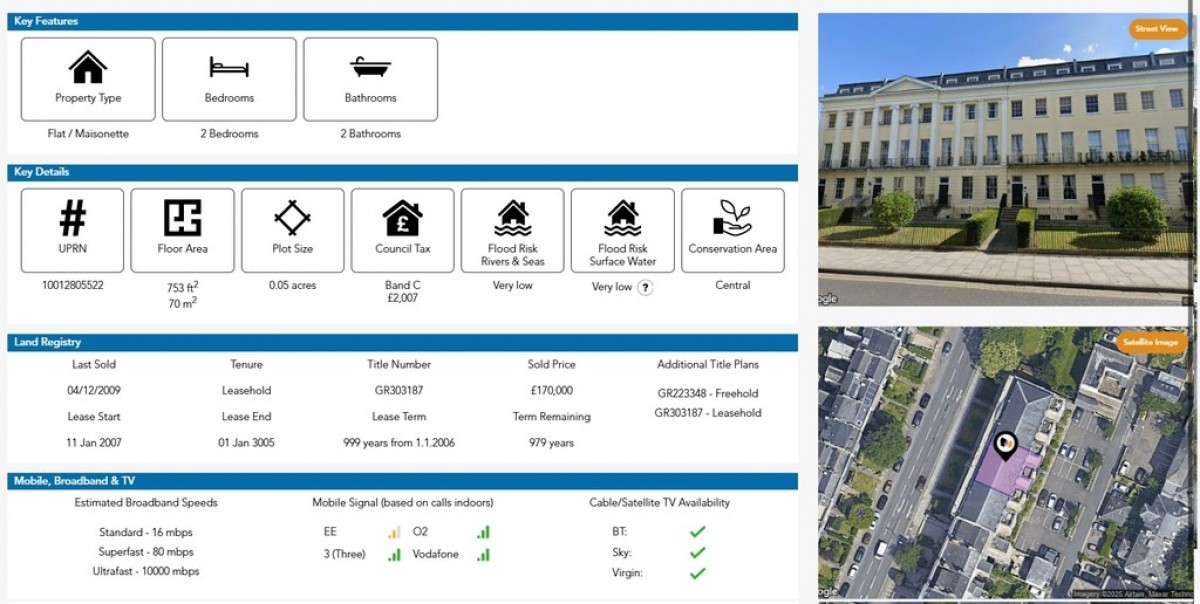The width and height of the screenshot is (1200, 604).
Task: Click the BT availability green checkmark
Action: point(698,532)
